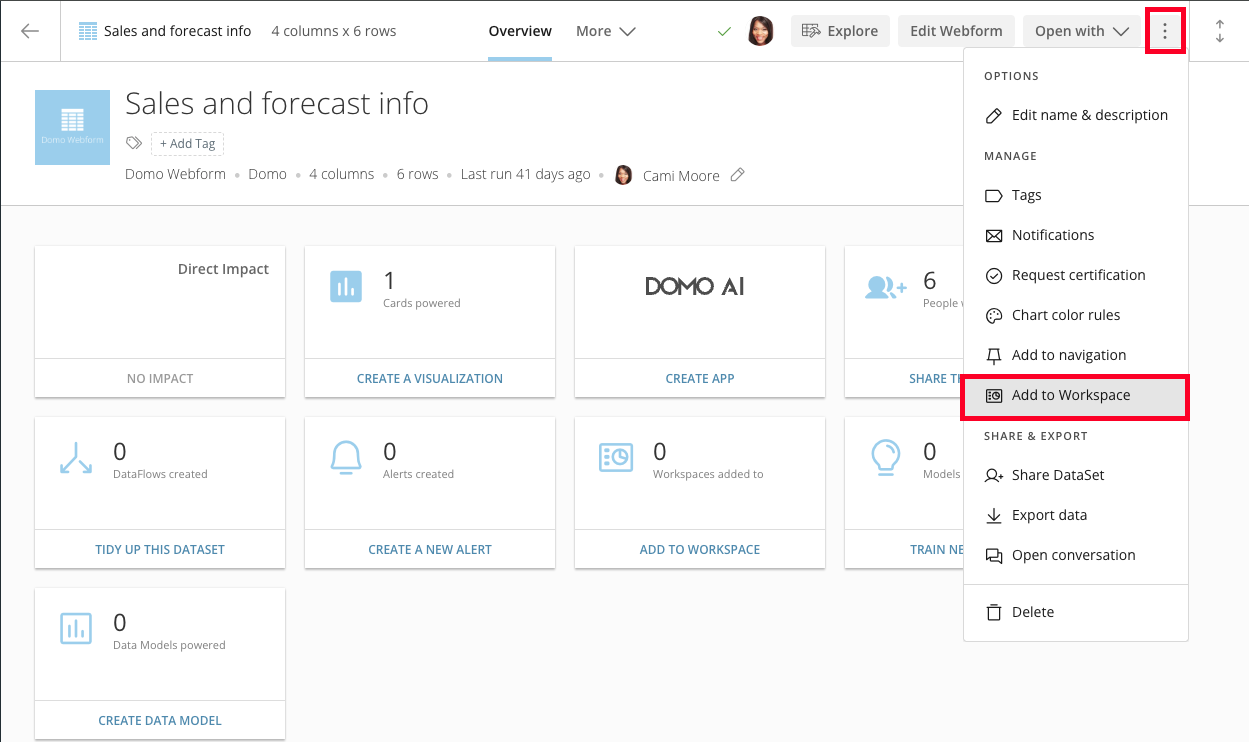Screen dimensions: 1249x742
Task: Open the Open with dropdown
Action: tap(1081, 31)
